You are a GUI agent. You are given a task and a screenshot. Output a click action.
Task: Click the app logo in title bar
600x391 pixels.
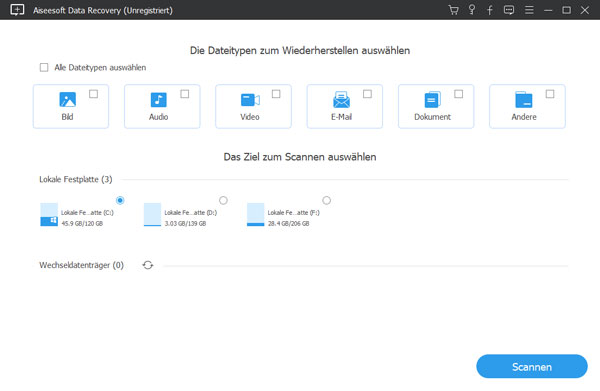pos(17,10)
